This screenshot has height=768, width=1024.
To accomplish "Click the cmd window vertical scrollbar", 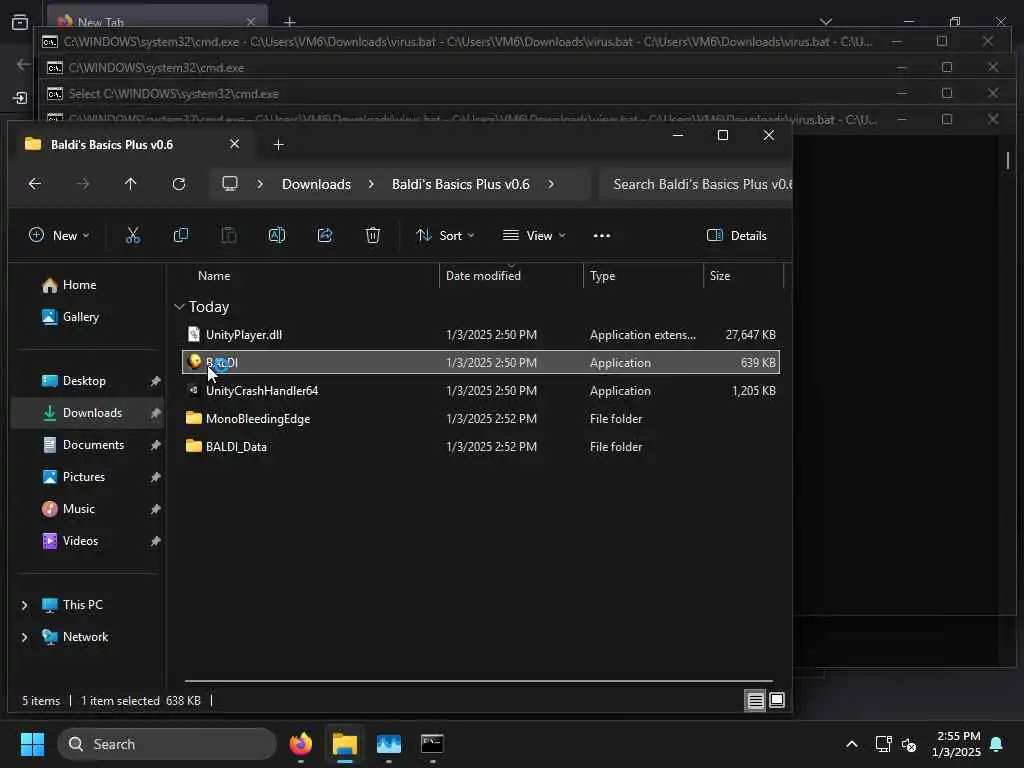I will pos(1008,160).
